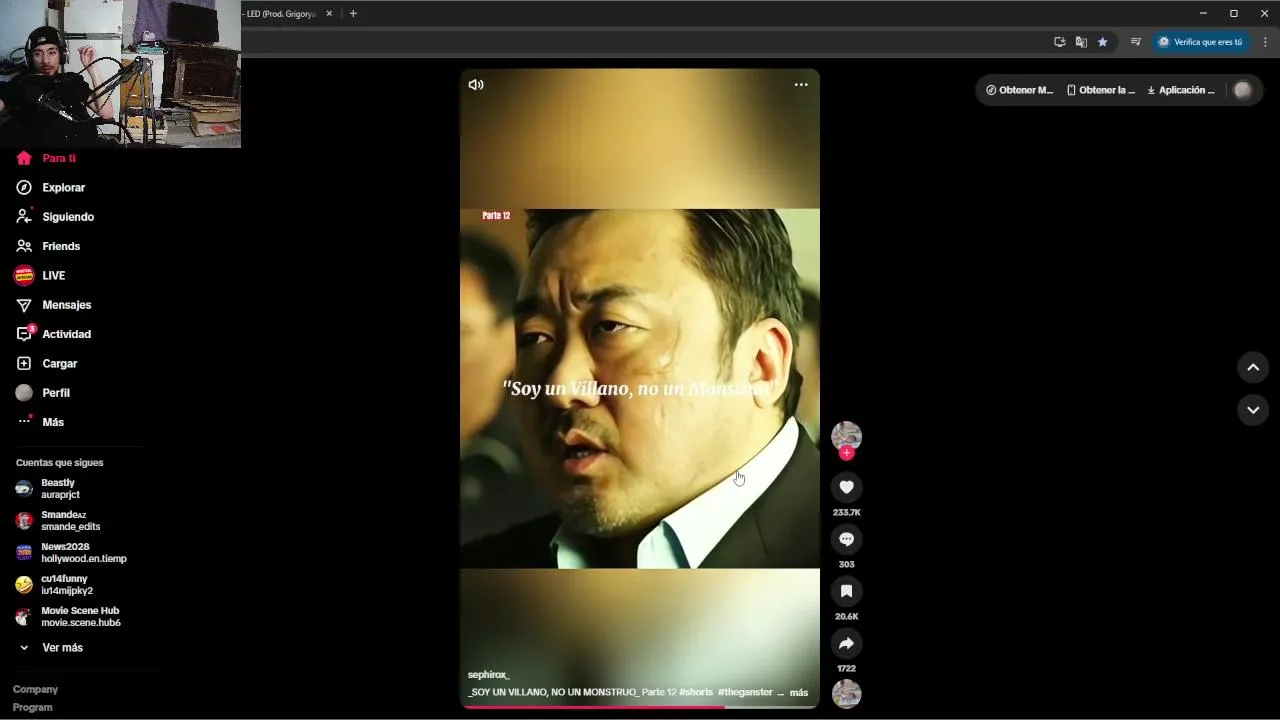Open Mensajes in the sidebar
Image resolution: width=1280 pixels, height=720 pixels.
pyautogui.click(x=66, y=305)
